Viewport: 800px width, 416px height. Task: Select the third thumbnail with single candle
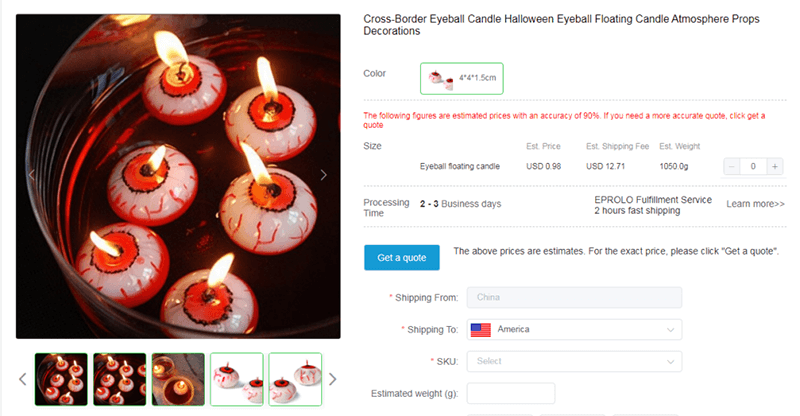(178, 379)
